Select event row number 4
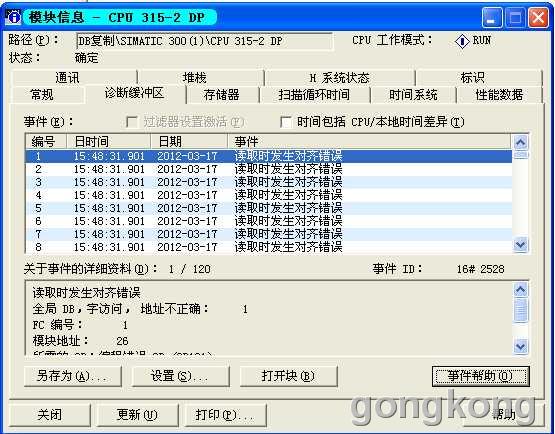This screenshot has height=434, width=555. click(x=268, y=195)
